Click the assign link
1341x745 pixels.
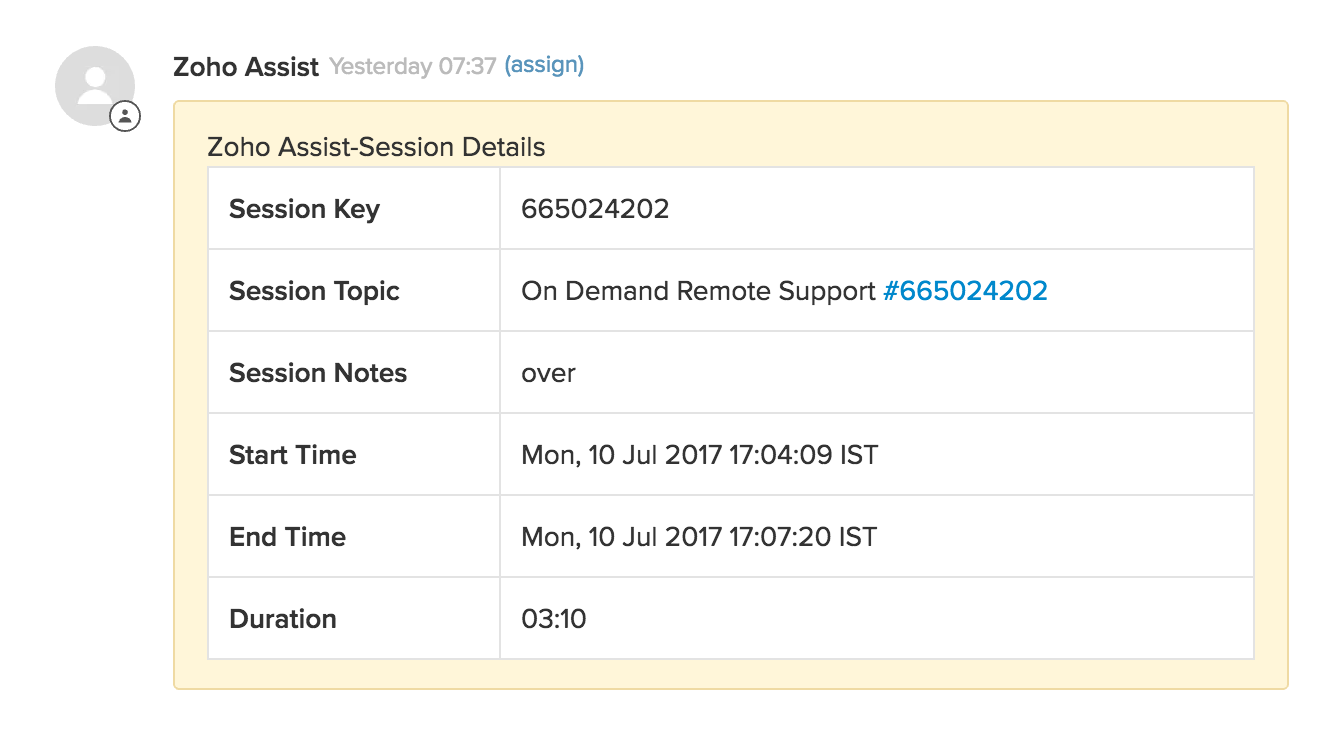point(544,66)
